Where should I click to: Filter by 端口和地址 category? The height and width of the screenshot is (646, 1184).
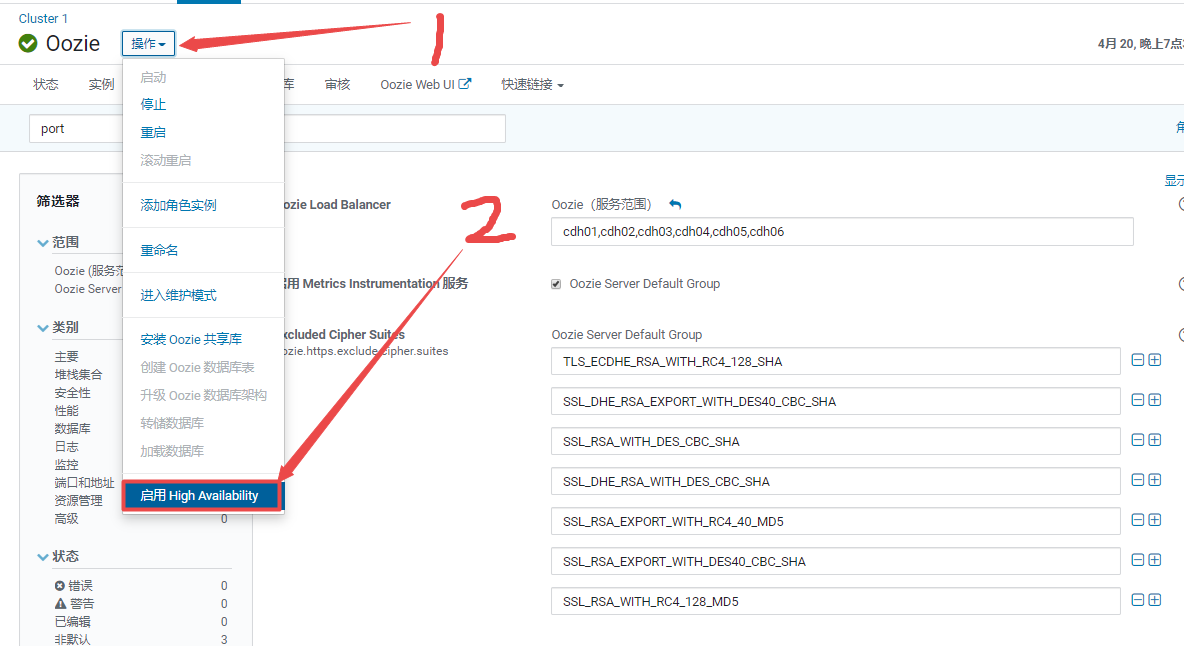pyautogui.click(x=85, y=483)
